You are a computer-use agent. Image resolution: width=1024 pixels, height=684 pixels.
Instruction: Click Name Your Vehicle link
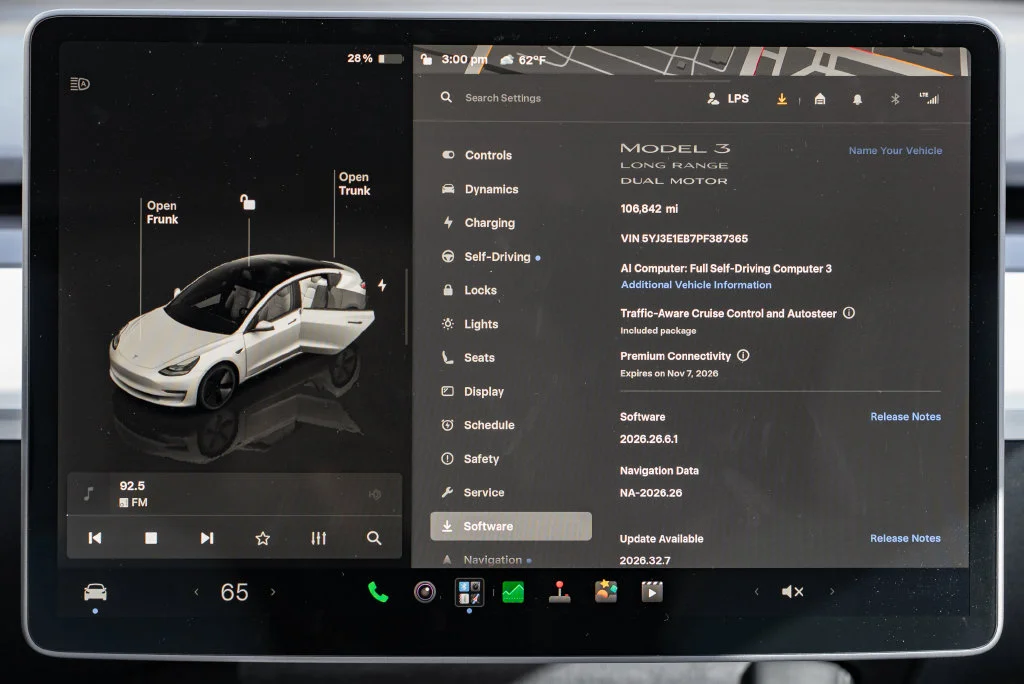[895, 150]
